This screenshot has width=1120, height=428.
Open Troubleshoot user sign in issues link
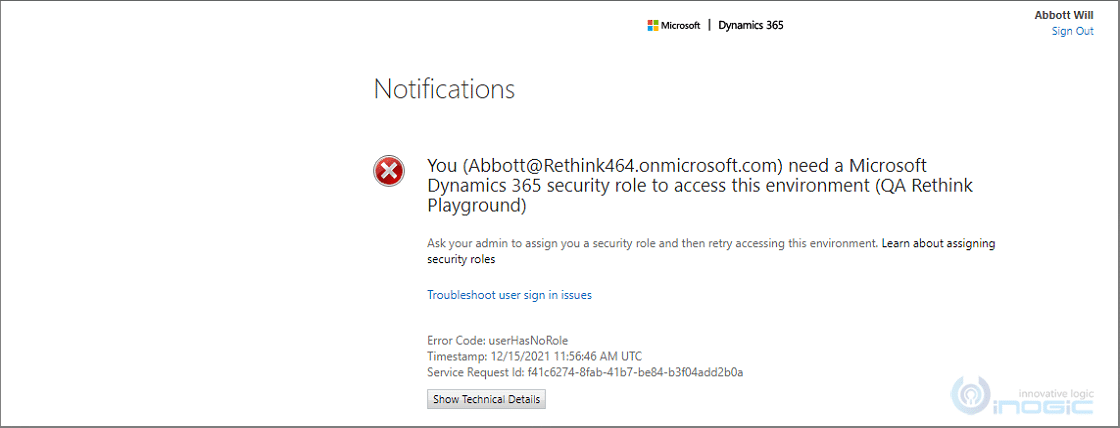click(509, 294)
